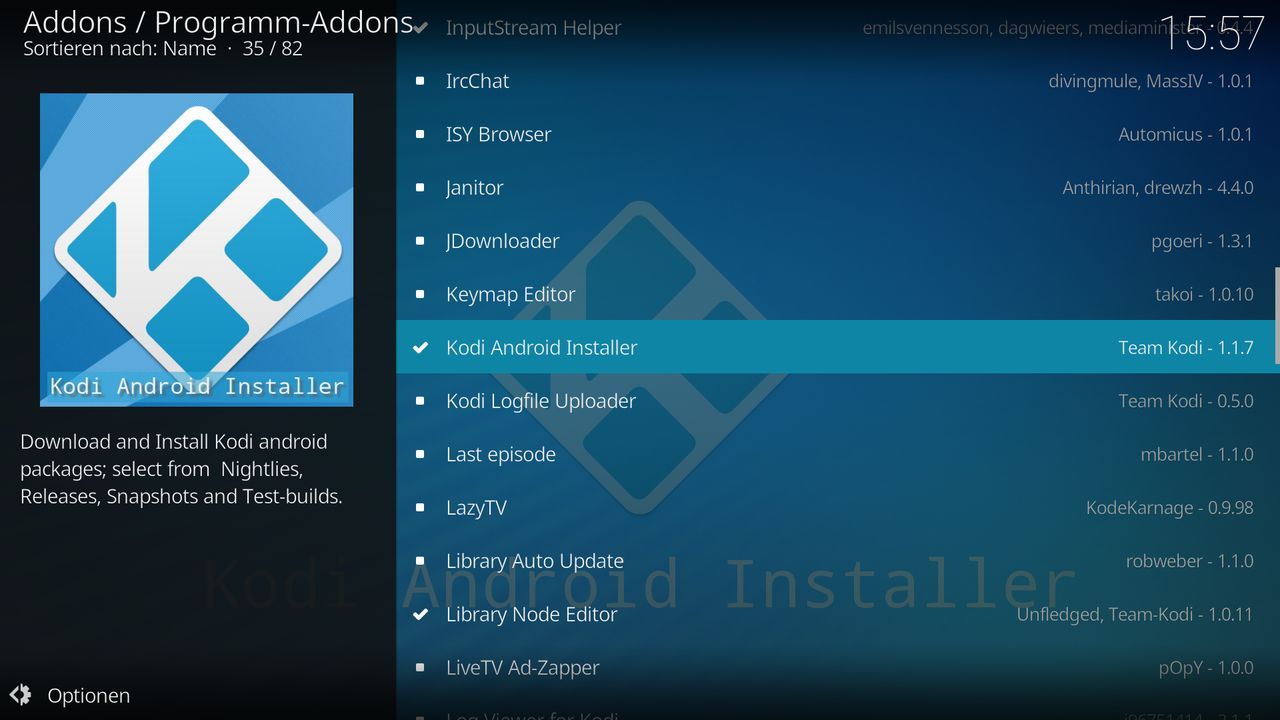
Task: Open the Janitor addon entry
Action: coord(836,187)
